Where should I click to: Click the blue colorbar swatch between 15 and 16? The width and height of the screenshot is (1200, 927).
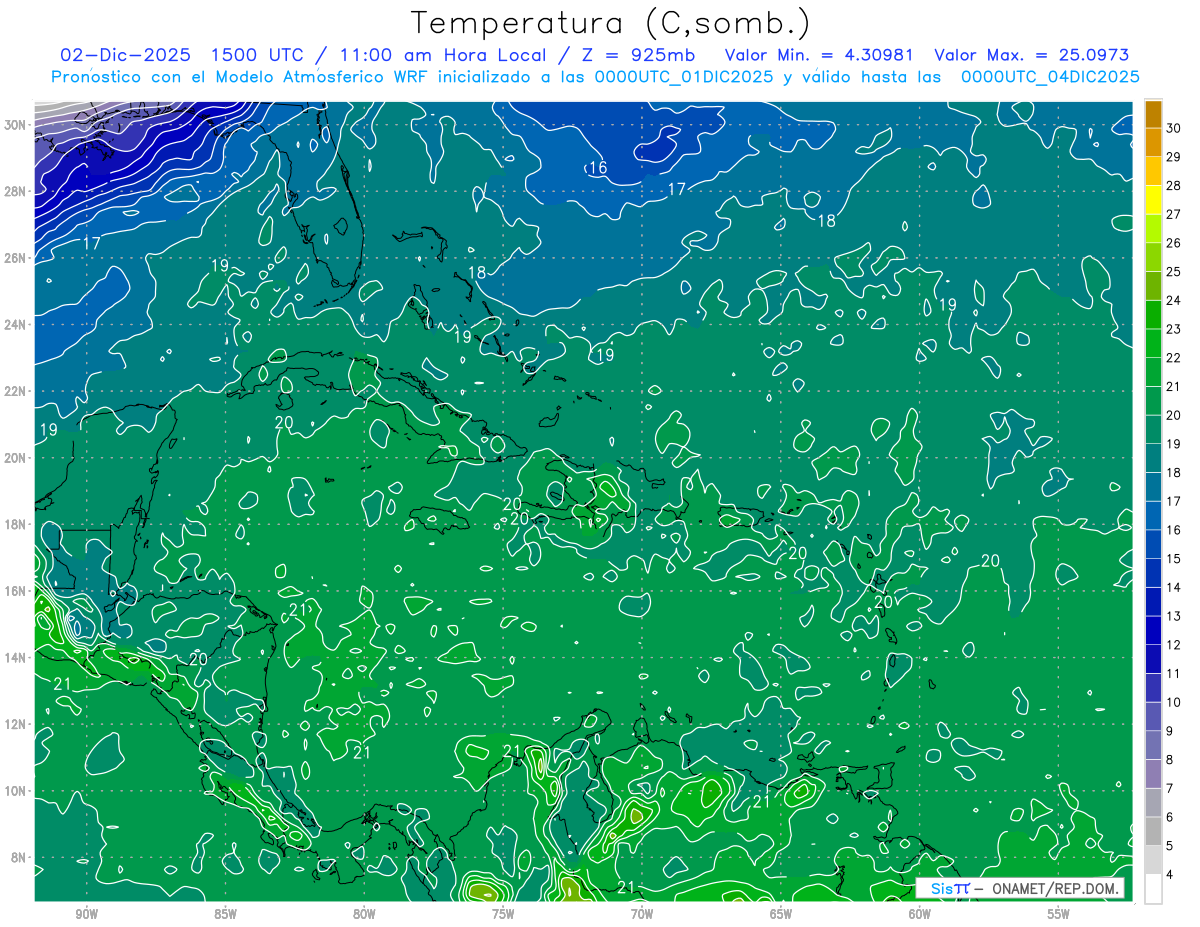(x=1153, y=544)
